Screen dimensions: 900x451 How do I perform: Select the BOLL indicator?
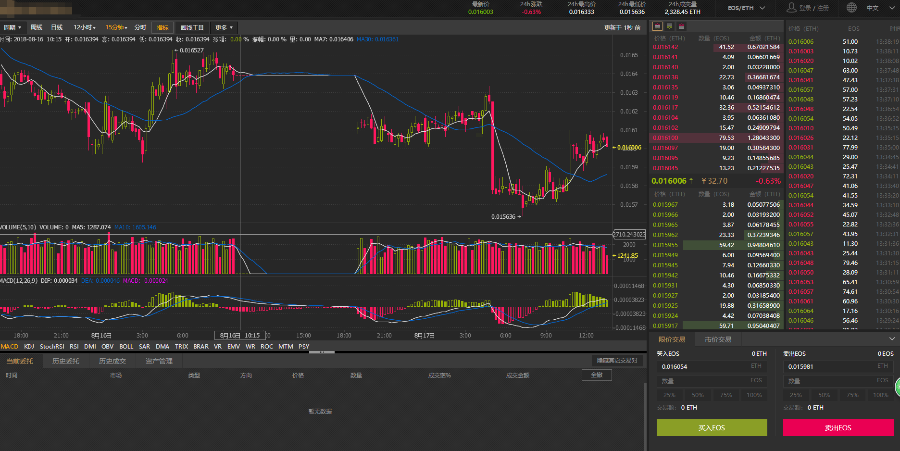(125, 346)
